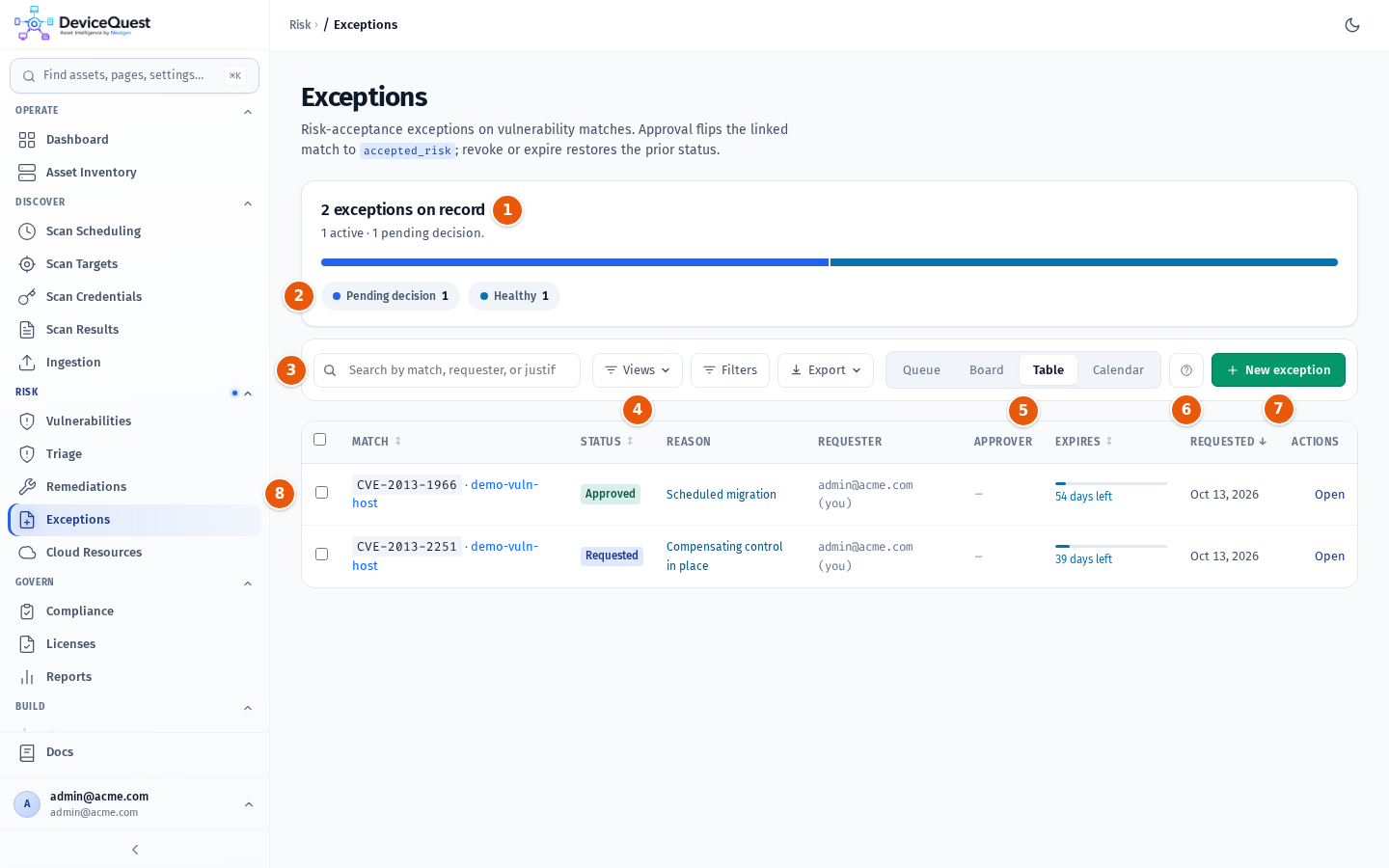Viewport: 1389px width, 868px height.
Task: Click the Compliance clipboard icon
Action: [27, 611]
